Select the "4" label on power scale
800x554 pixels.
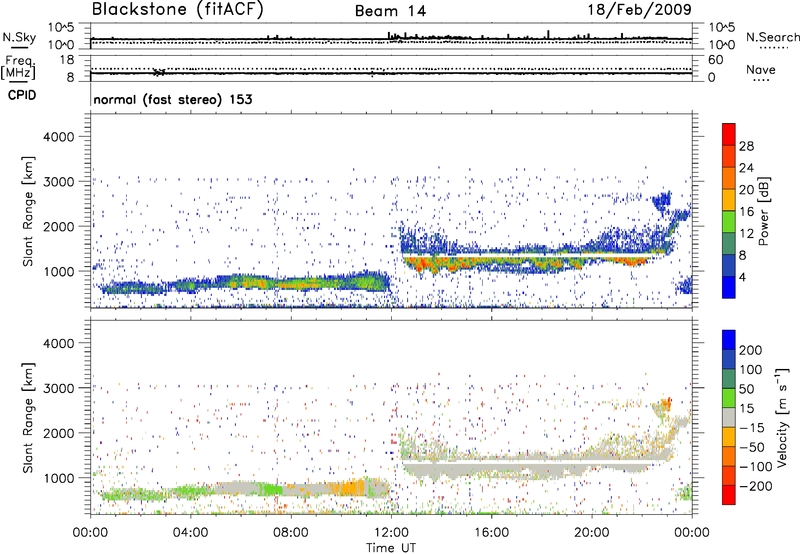(742, 277)
